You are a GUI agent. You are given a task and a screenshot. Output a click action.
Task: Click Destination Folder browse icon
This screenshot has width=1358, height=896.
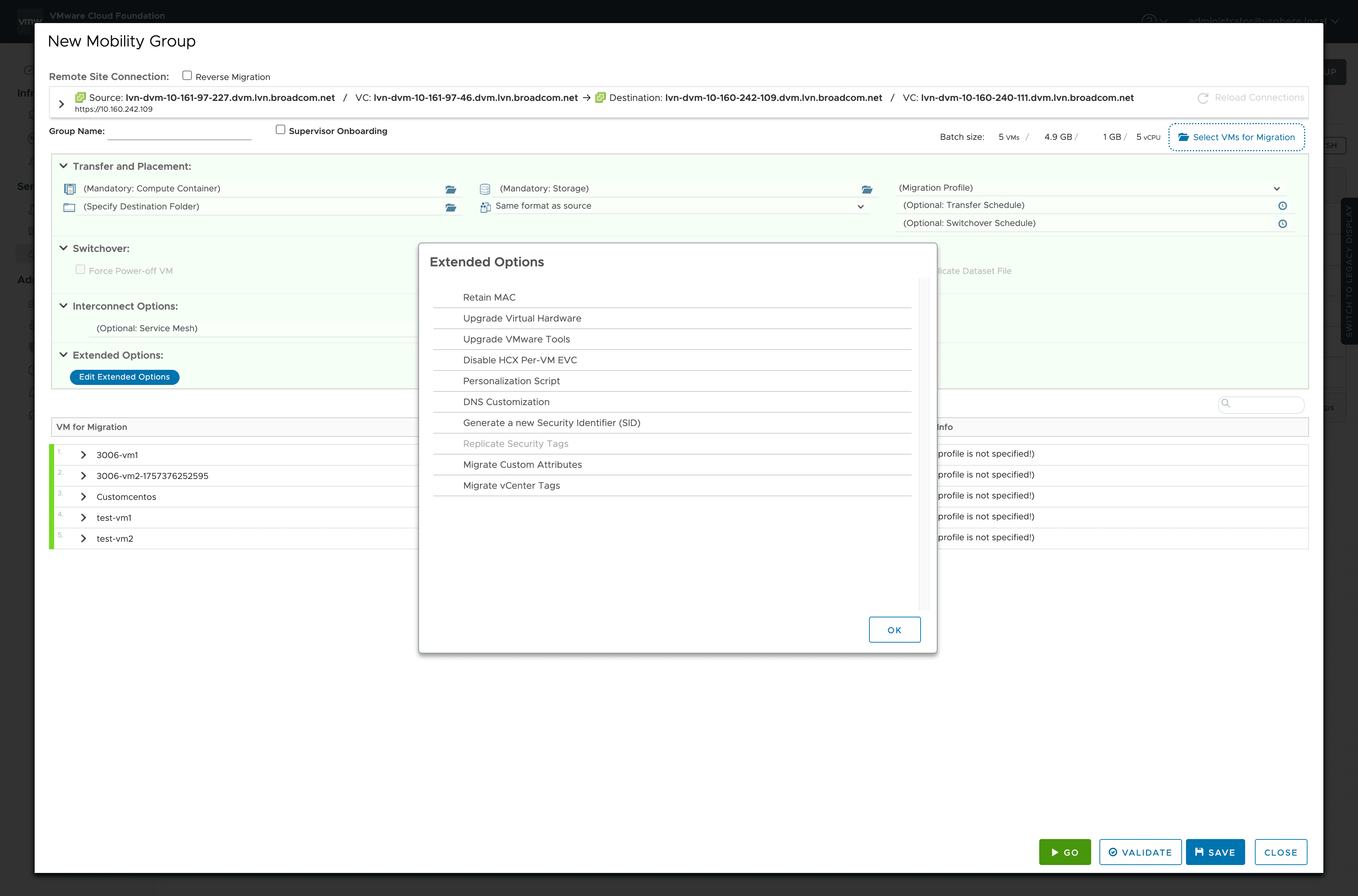click(x=450, y=208)
